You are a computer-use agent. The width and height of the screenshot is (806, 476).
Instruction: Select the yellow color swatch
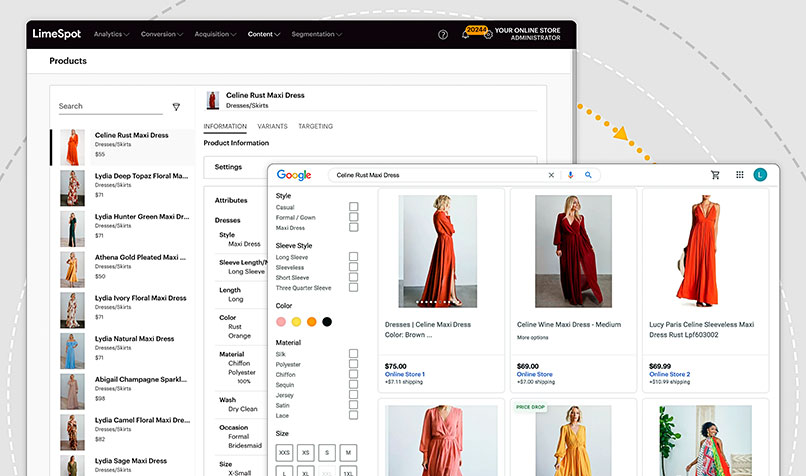pyautogui.click(x=296, y=322)
